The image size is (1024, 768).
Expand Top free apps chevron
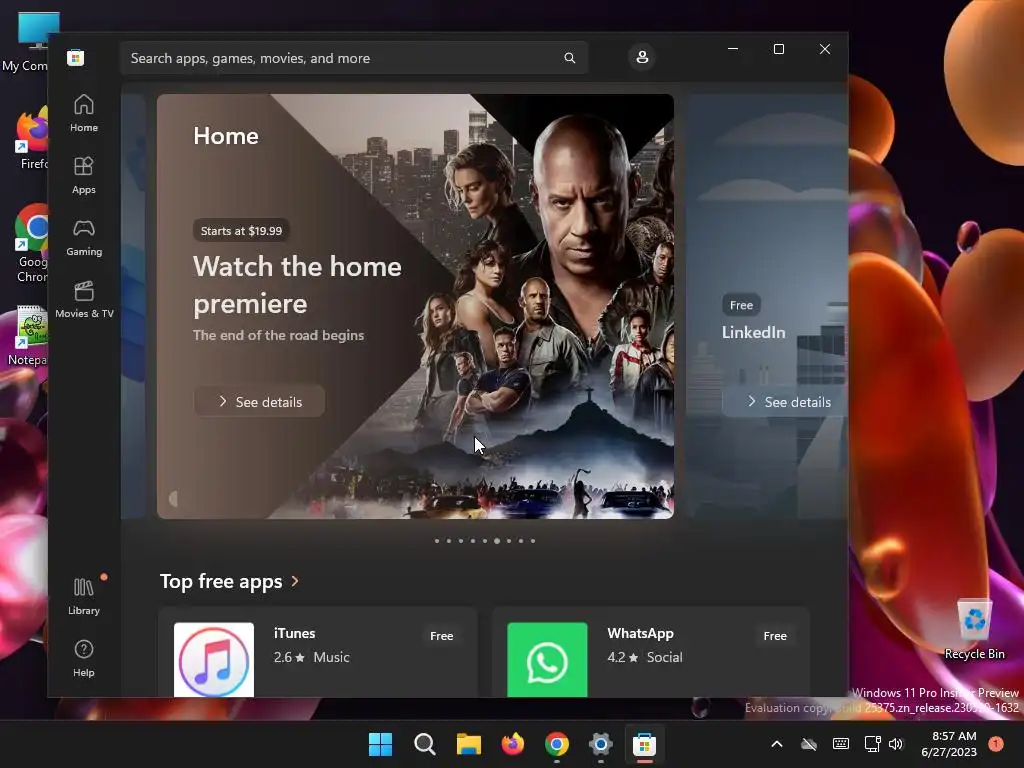point(295,581)
